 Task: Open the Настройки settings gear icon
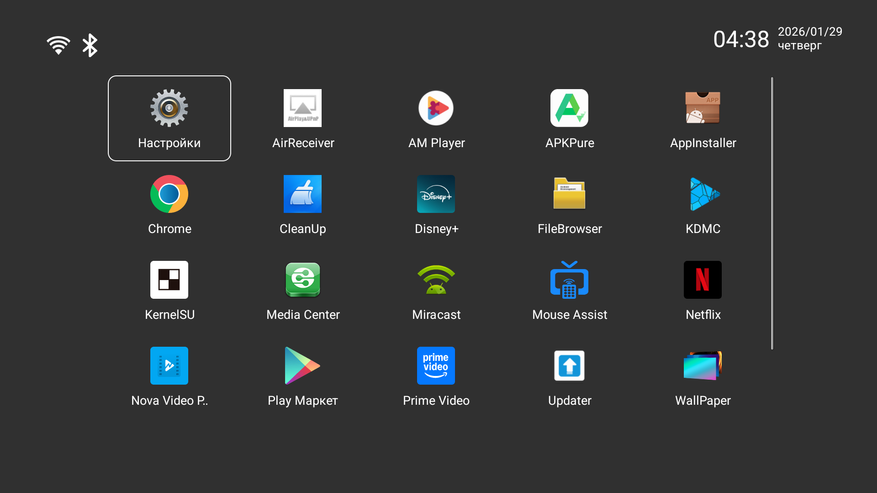coord(169,108)
